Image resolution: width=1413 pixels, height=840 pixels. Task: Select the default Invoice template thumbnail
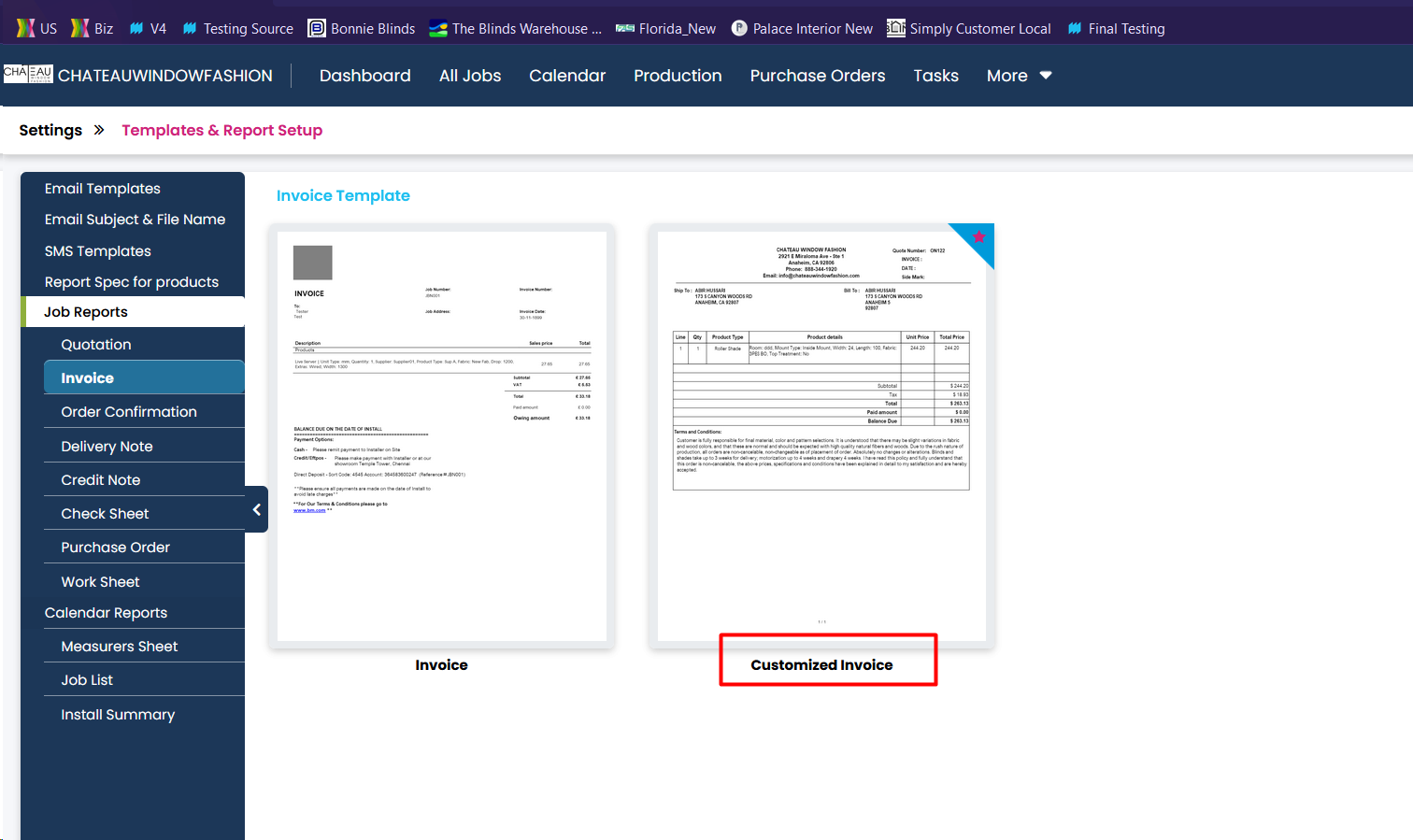(x=441, y=435)
